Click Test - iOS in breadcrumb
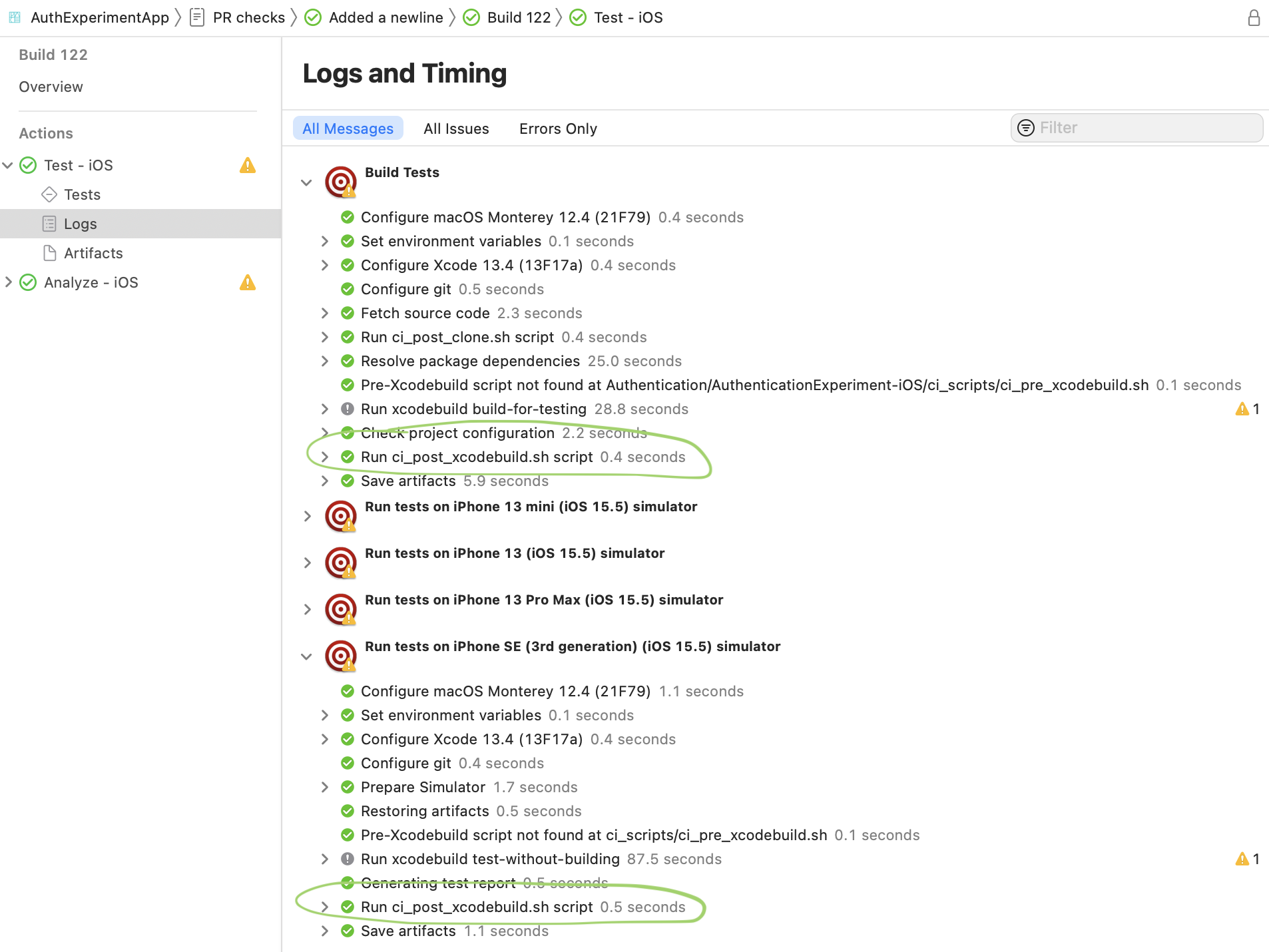 point(629,18)
